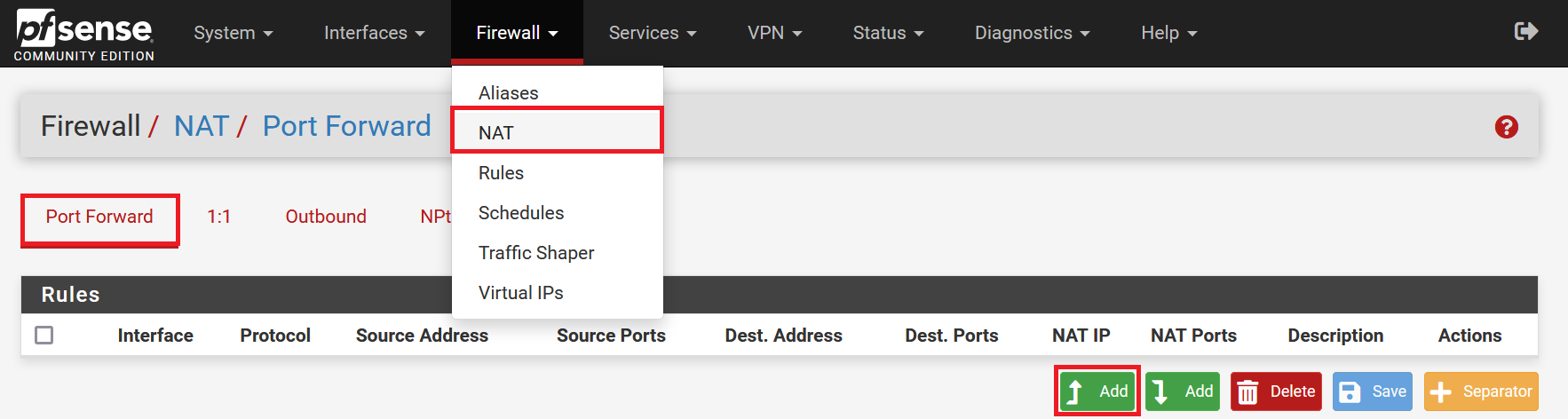Add rule to end of list

pyautogui.click(x=1183, y=391)
